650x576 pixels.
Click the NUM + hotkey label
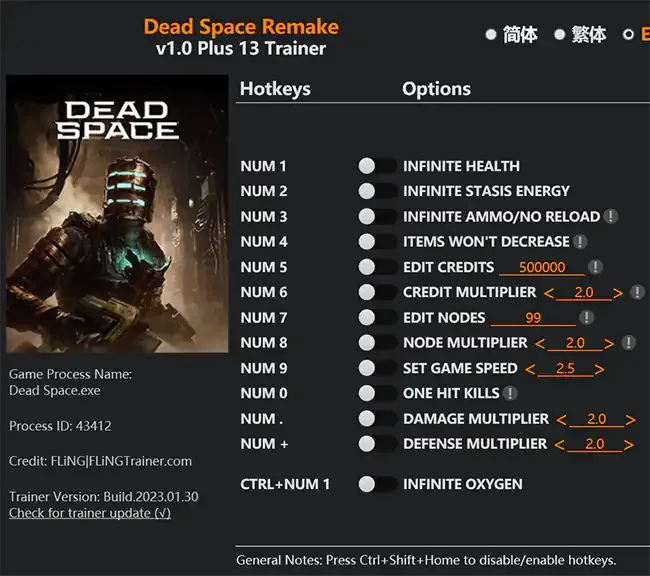pyautogui.click(x=264, y=444)
